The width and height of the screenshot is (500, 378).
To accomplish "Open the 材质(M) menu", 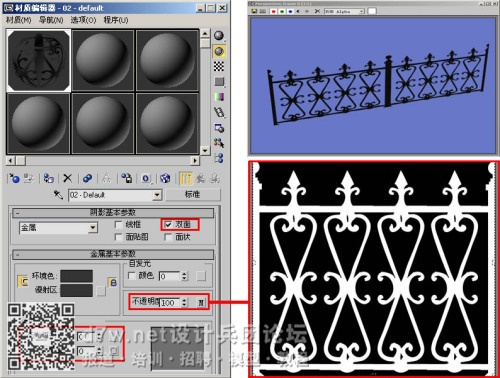I will [19, 20].
